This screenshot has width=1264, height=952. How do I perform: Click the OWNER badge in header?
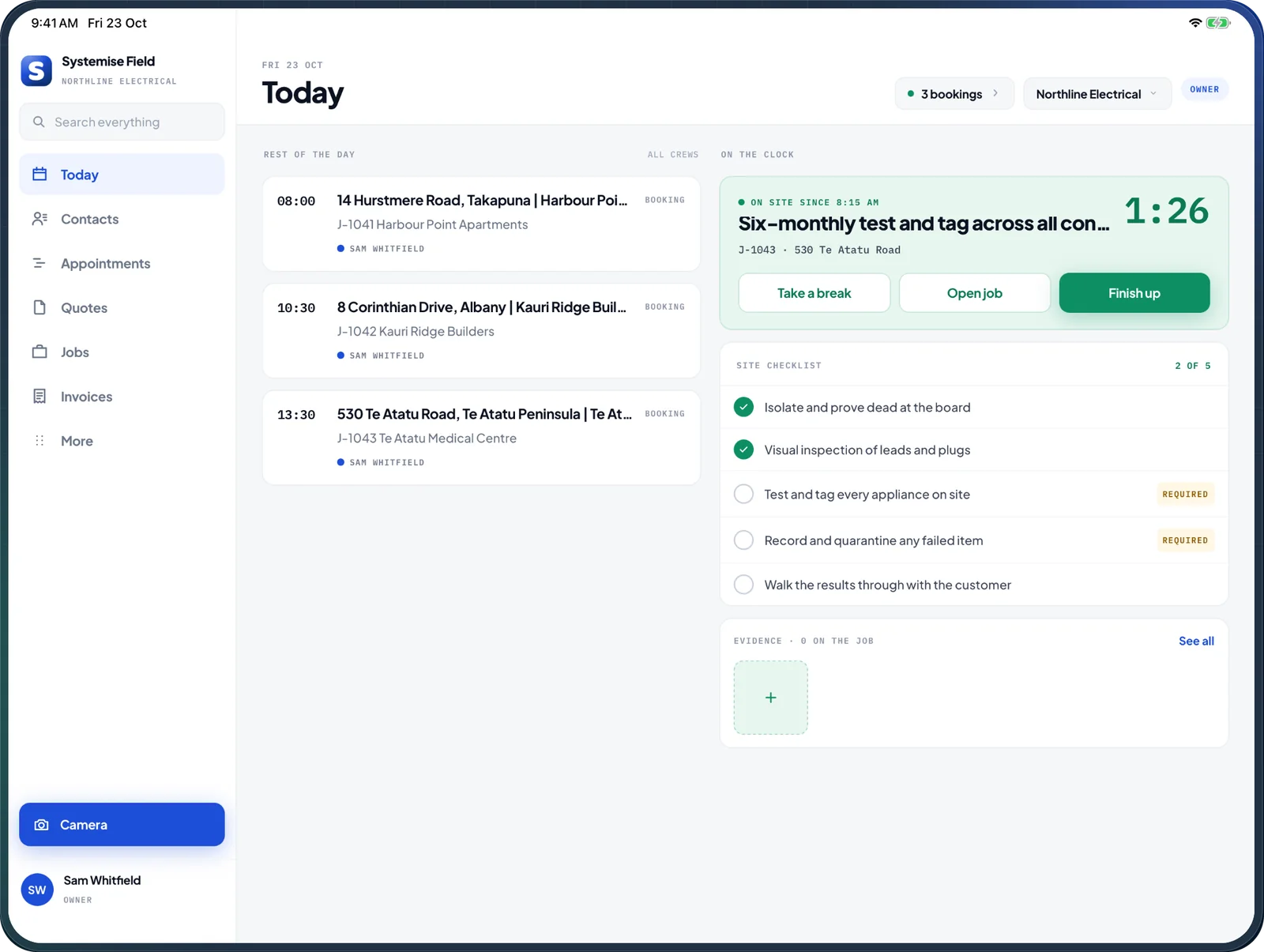pos(1204,89)
